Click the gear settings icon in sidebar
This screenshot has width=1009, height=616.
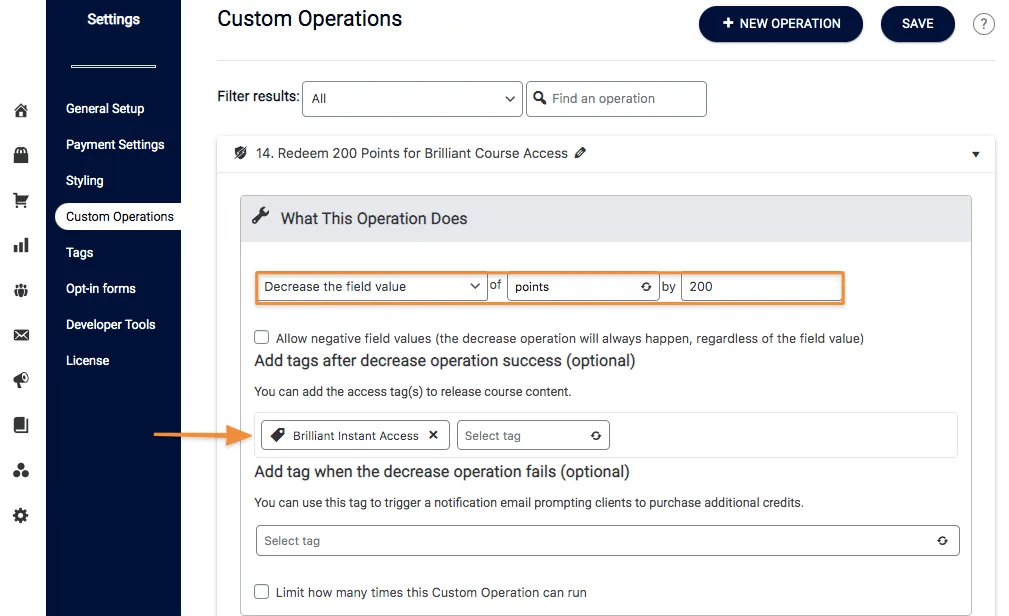pyautogui.click(x=21, y=516)
